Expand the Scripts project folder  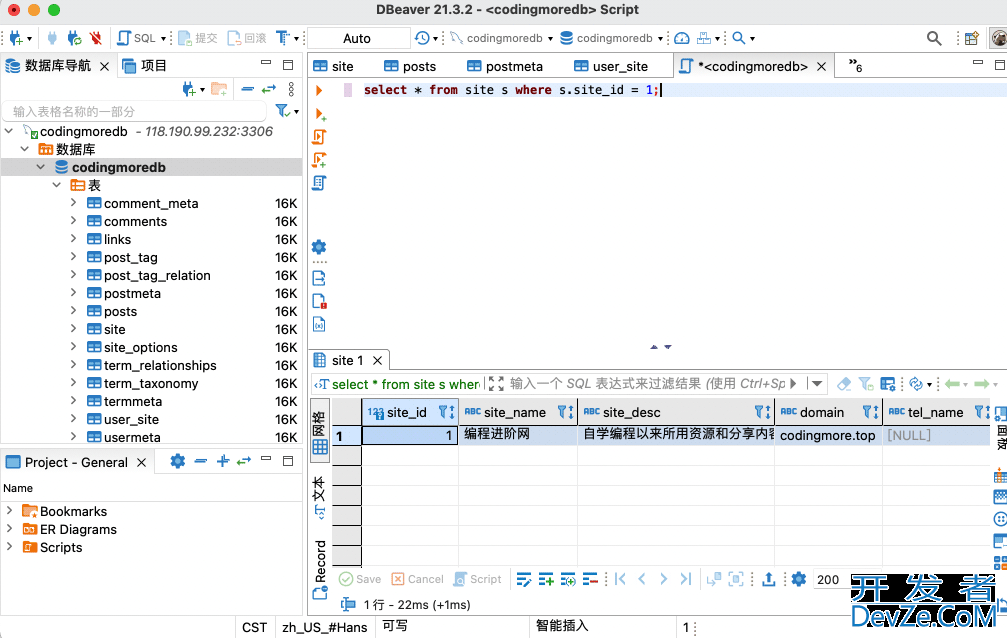point(10,547)
